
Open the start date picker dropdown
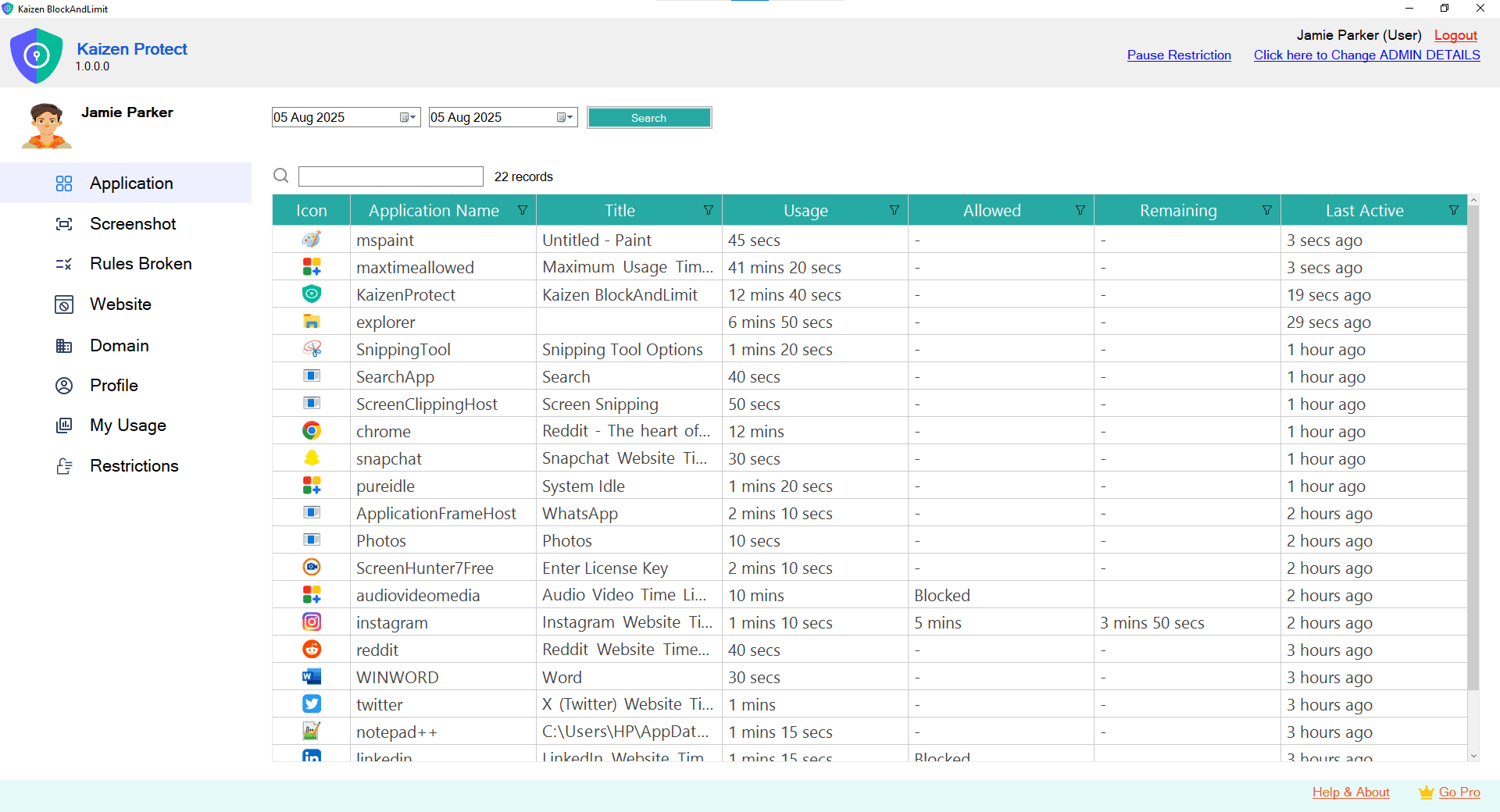(x=409, y=117)
